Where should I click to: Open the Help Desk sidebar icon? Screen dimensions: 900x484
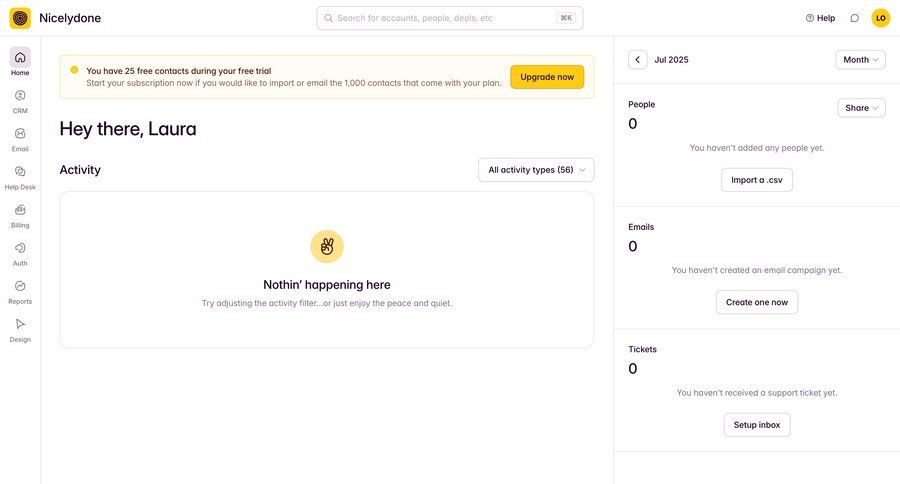(20, 172)
